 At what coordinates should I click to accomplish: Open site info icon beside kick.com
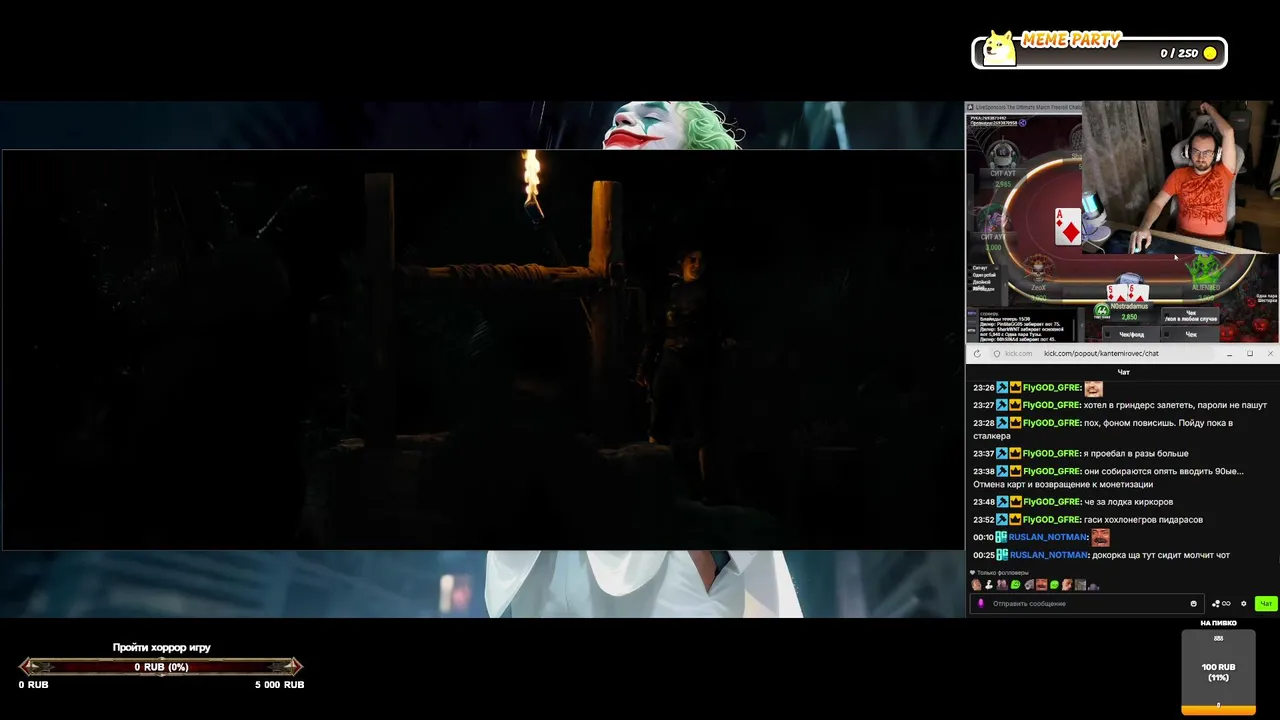click(996, 353)
